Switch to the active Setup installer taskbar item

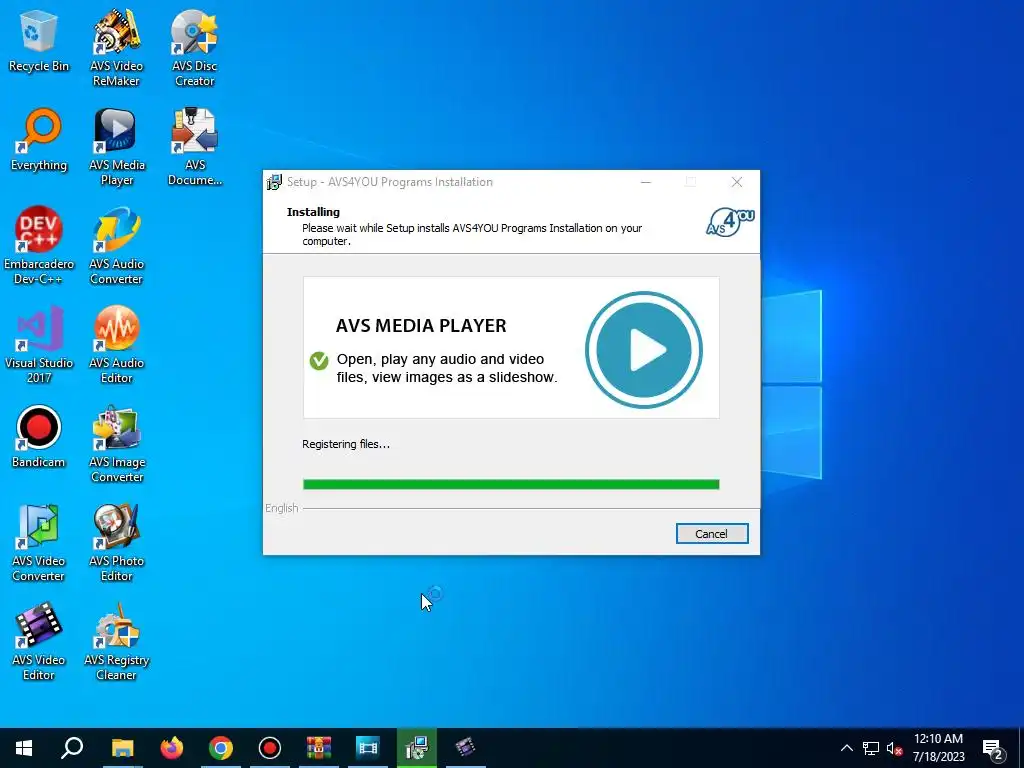(417, 748)
